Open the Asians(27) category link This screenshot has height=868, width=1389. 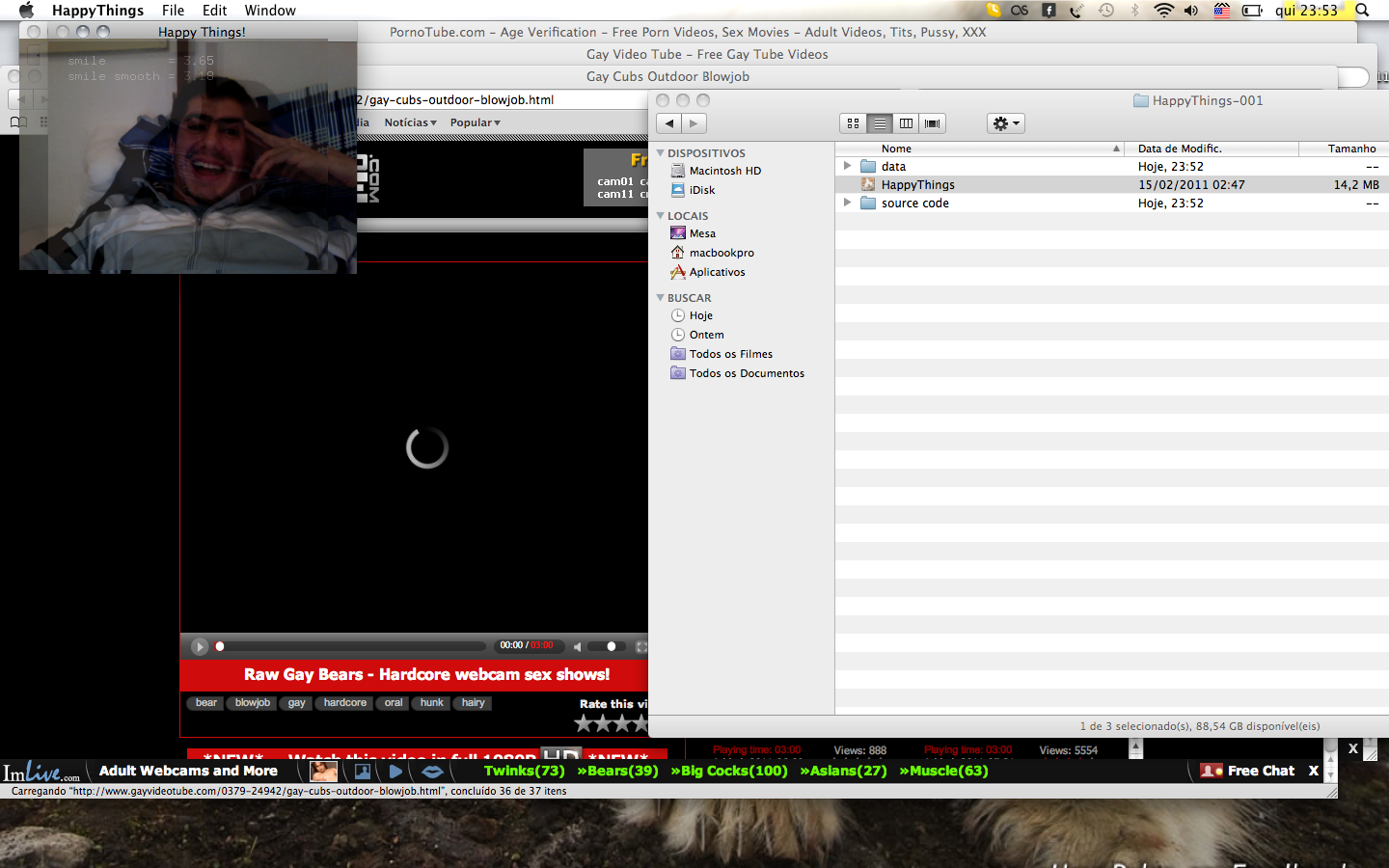tap(843, 771)
